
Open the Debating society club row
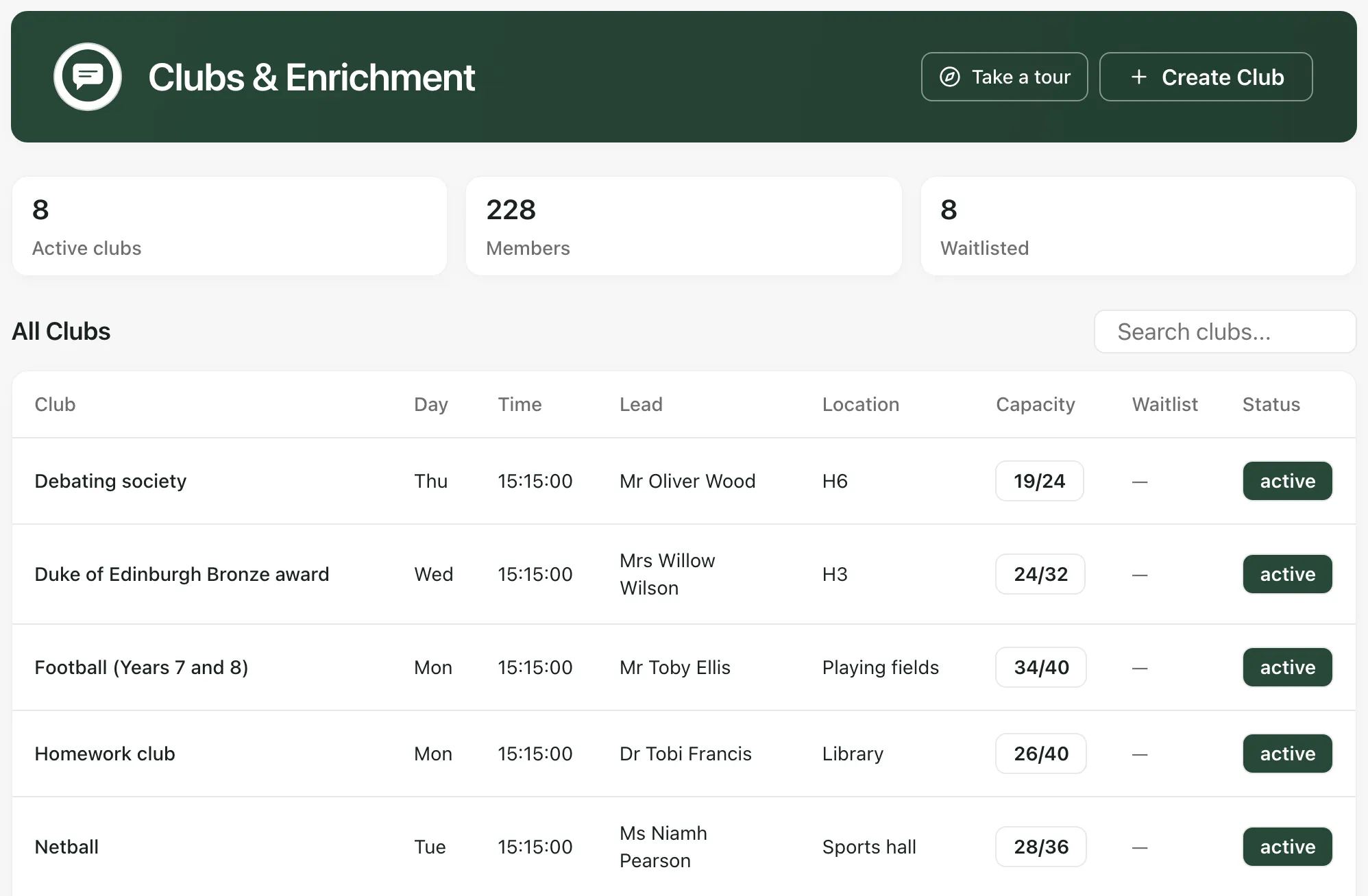(x=683, y=481)
